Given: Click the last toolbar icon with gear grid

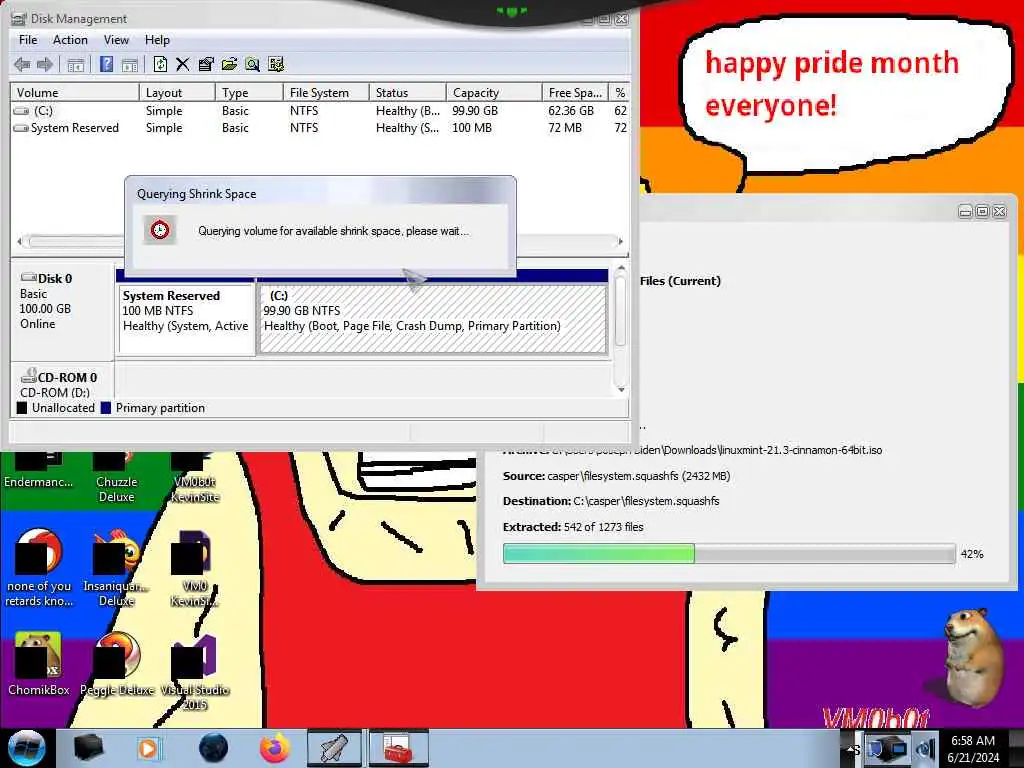Looking at the screenshot, I should (x=276, y=64).
